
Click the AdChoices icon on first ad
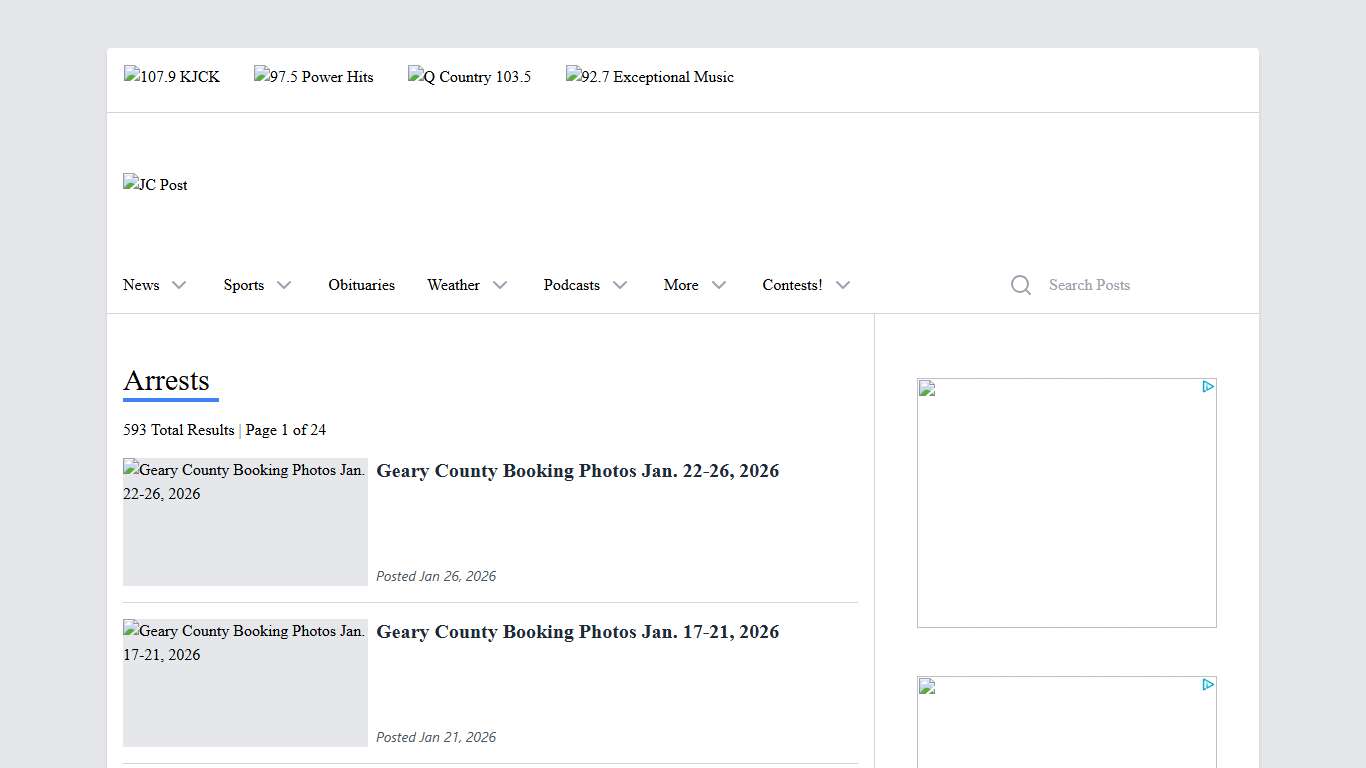[1208, 387]
